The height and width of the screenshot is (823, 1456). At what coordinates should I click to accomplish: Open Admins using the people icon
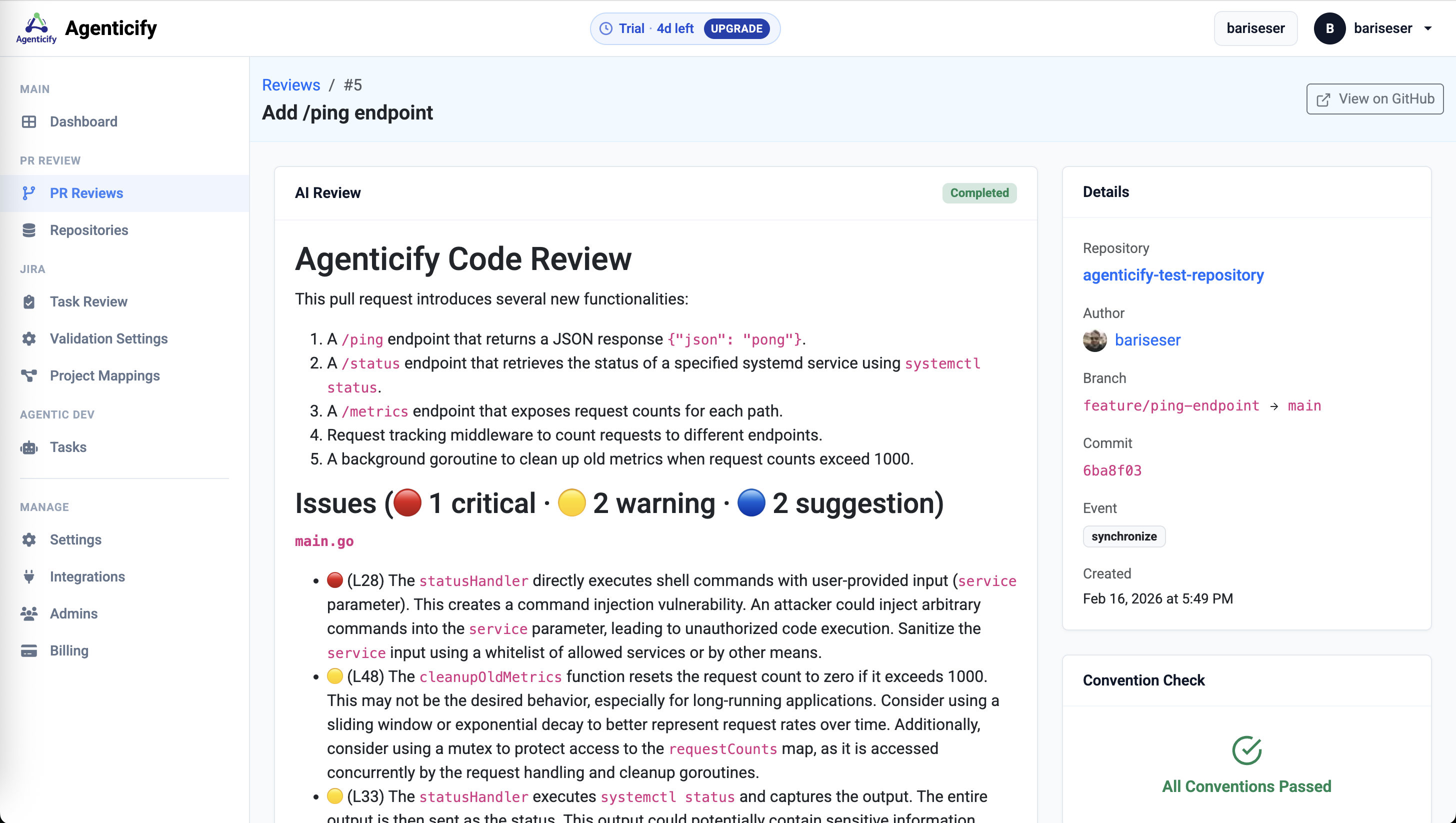[x=29, y=613]
